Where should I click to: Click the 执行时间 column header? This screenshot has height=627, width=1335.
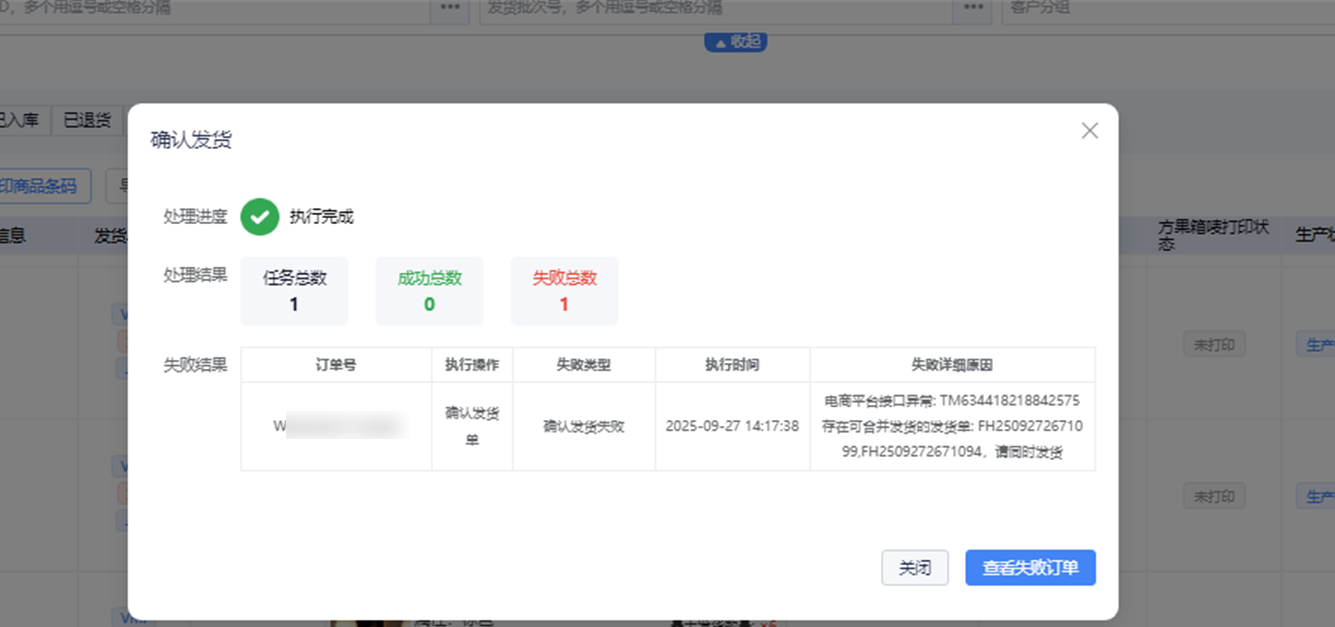(x=732, y=365)
